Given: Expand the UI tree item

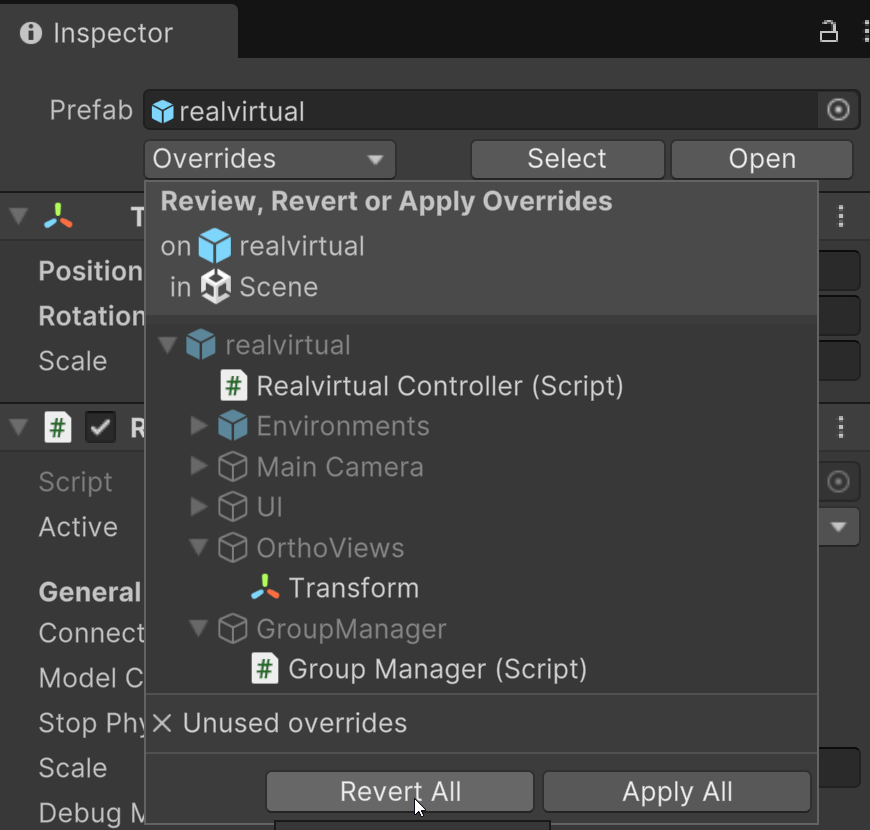Looking at the screenshot, I should [x=199, y=507].
